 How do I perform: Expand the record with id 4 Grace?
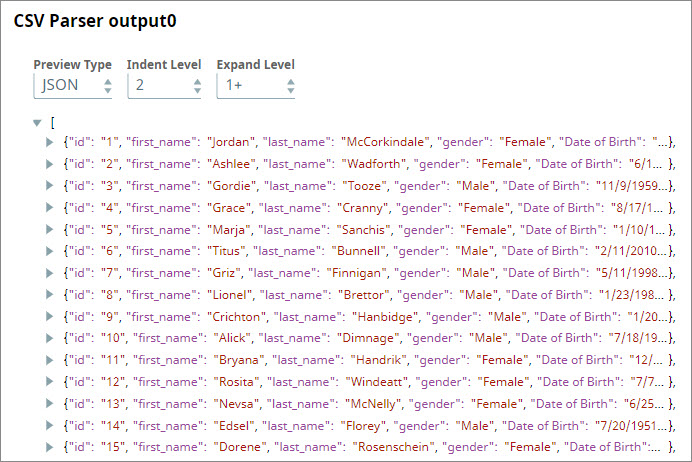50,207
